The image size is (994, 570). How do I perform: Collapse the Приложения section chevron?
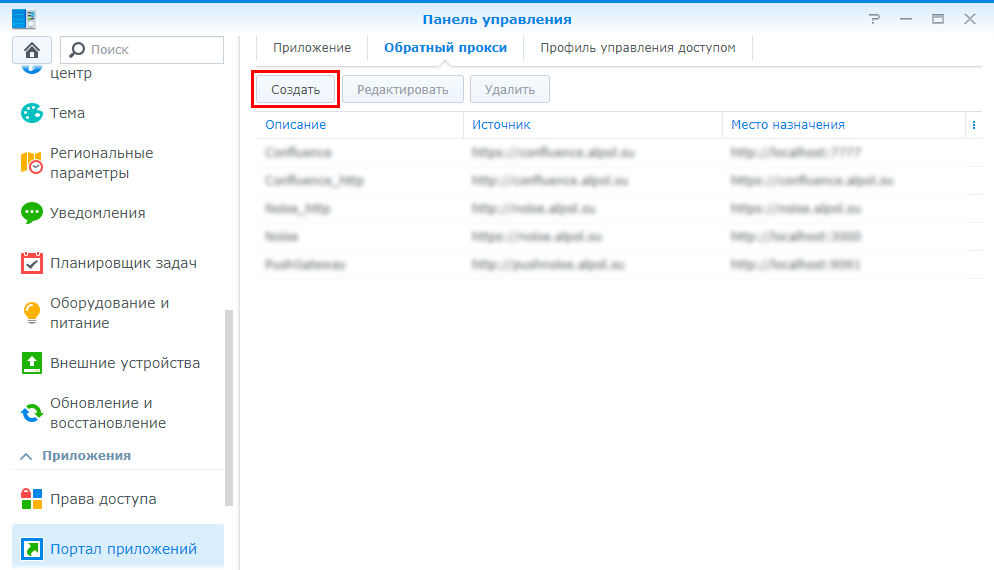(26, 456)
